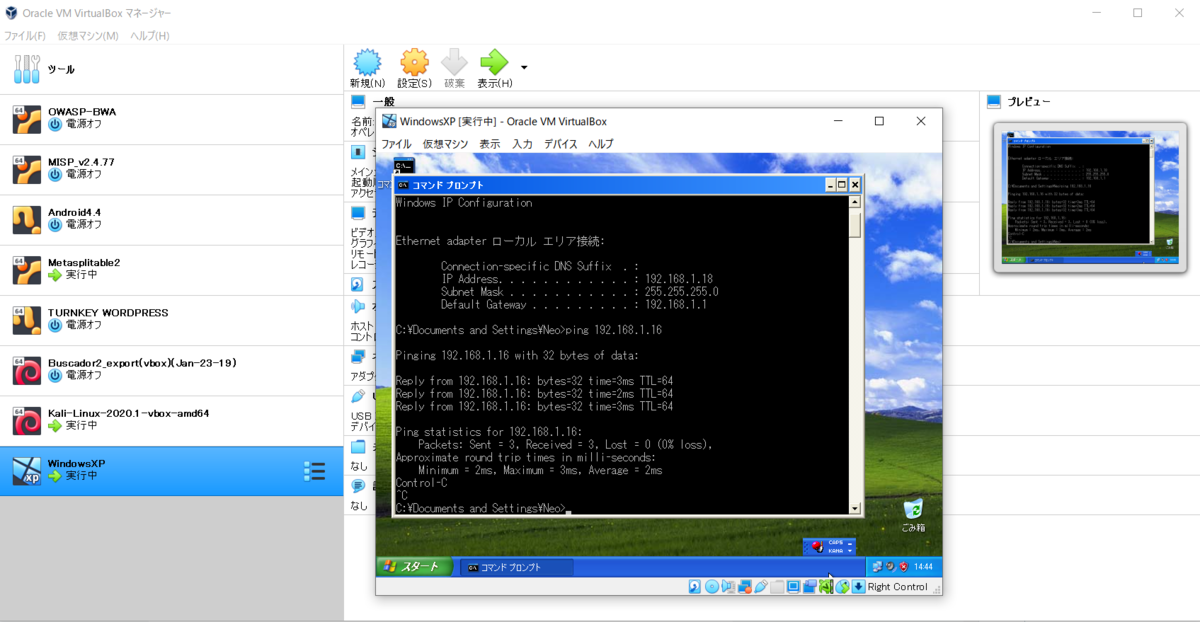Click the VM shared folders status icon
Viewport: 1200px width, 622px height.
pyautogui.click(x=777, y=586)
